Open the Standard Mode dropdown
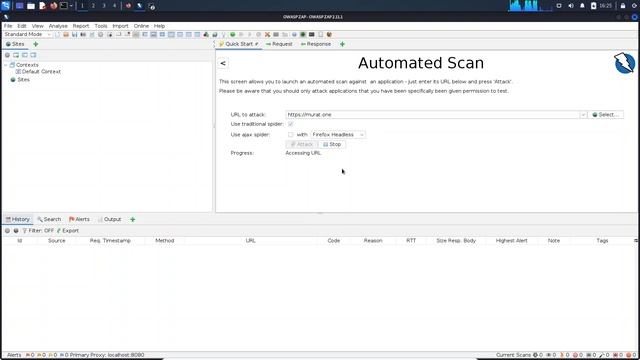Screen dimensions: 640x360 [x=27, y=35]
